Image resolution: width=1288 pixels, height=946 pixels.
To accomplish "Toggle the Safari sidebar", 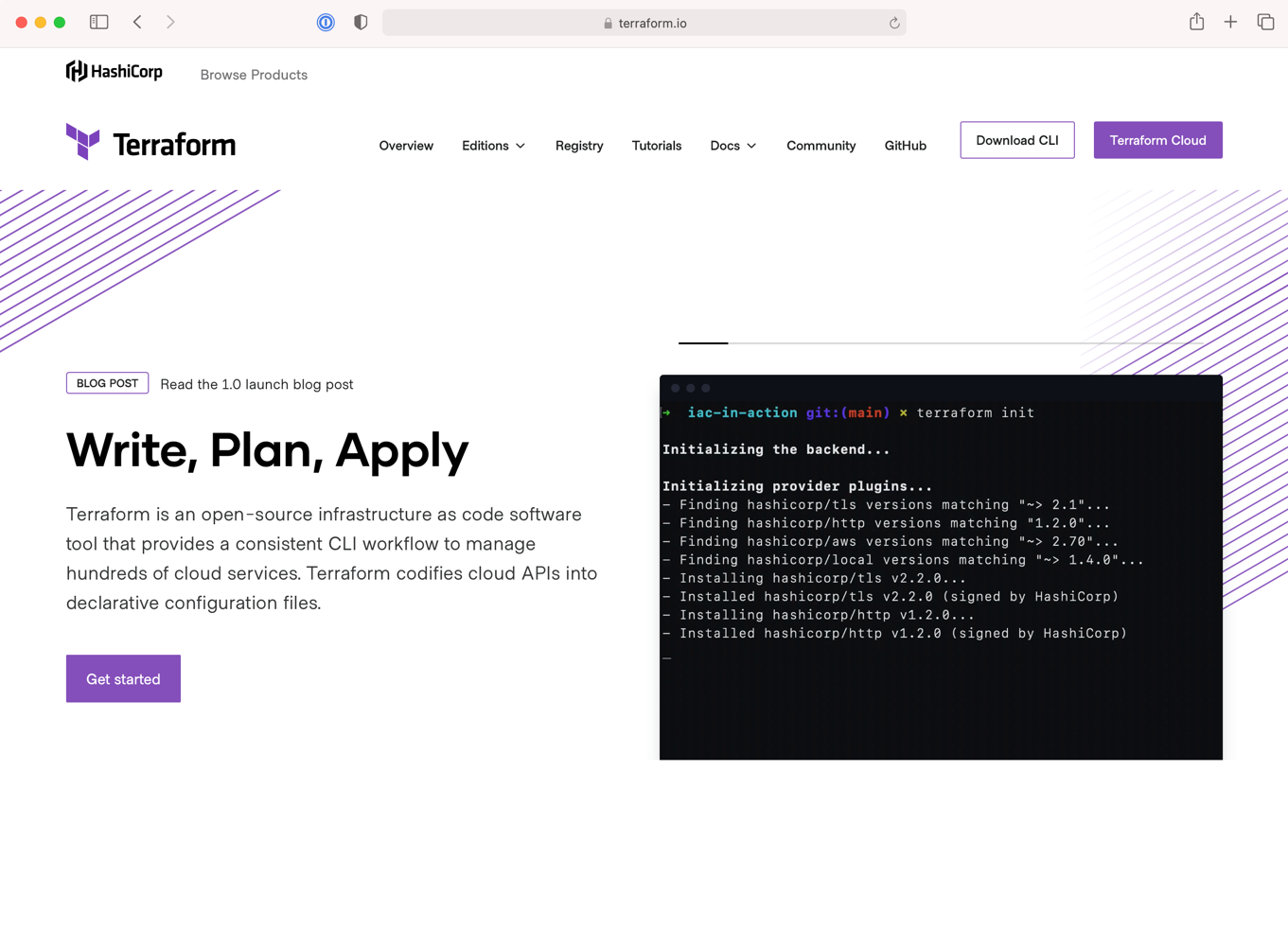I will coord(98,21).
